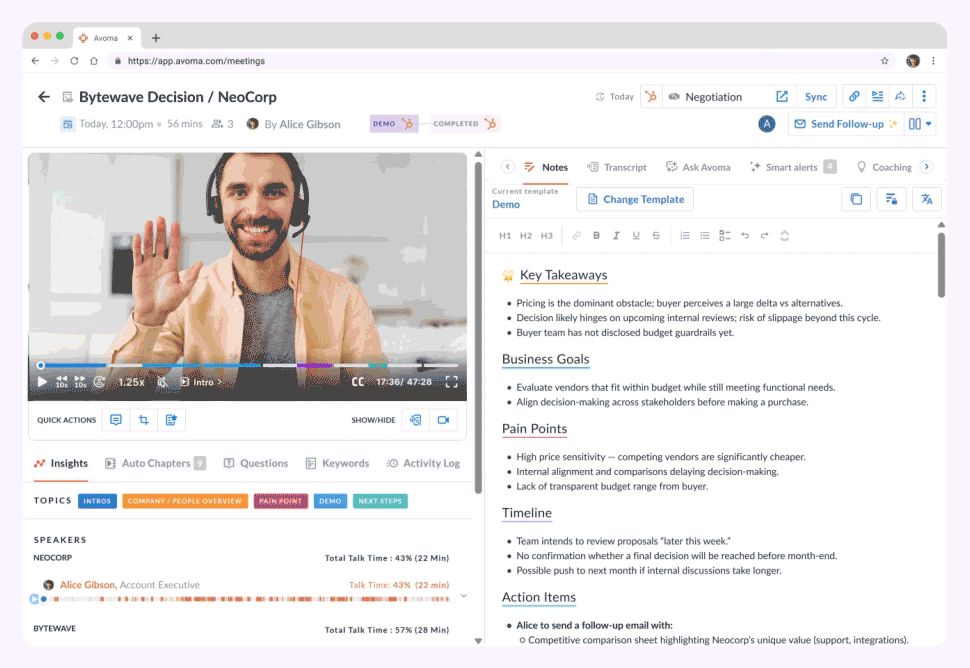This screenshot has width=970, height=668.
Task: Click the HubSpot icon next to Today
Action: (651, 96)
